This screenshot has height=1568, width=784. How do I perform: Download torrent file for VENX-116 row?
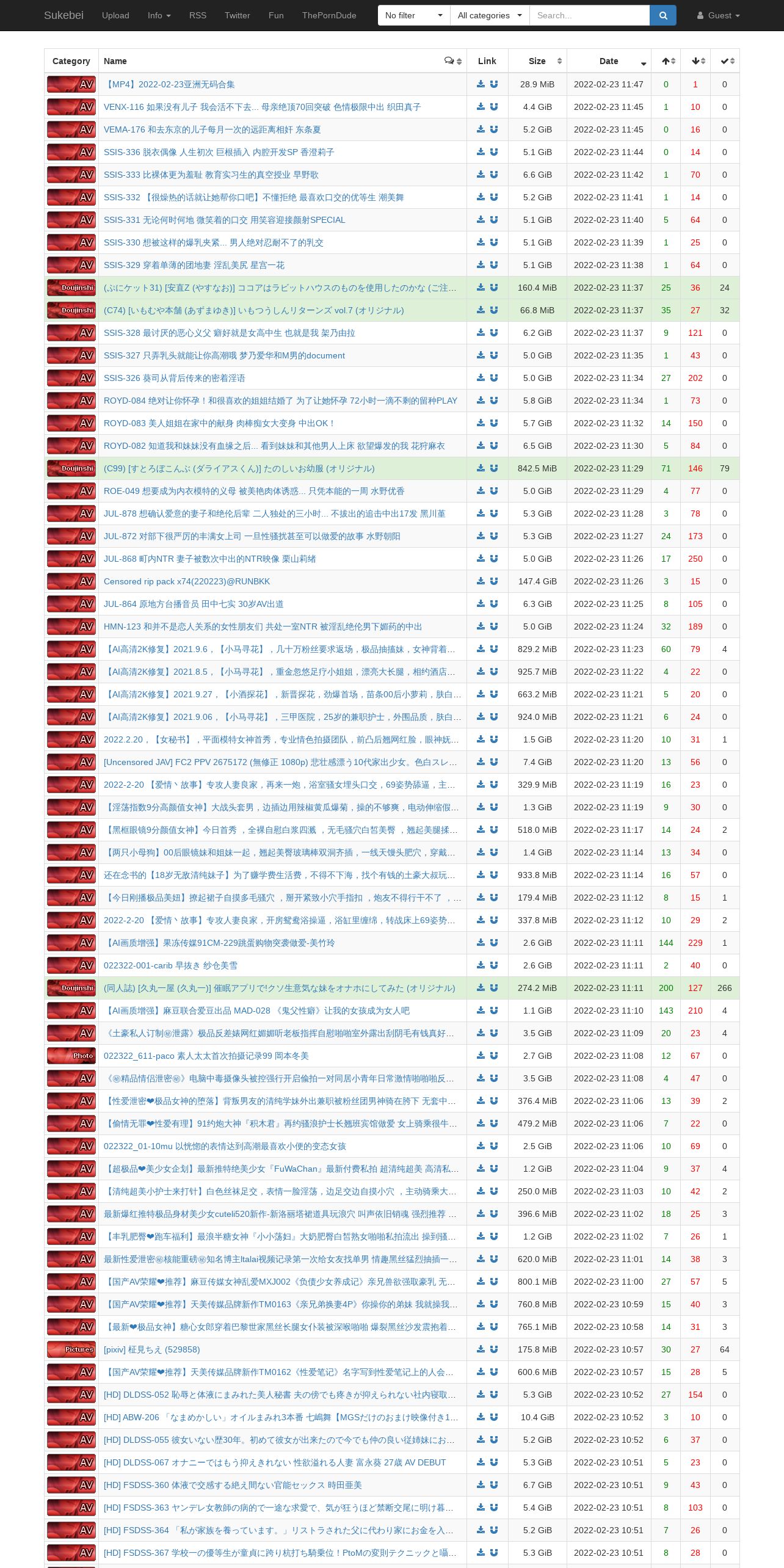click(481, 107)
